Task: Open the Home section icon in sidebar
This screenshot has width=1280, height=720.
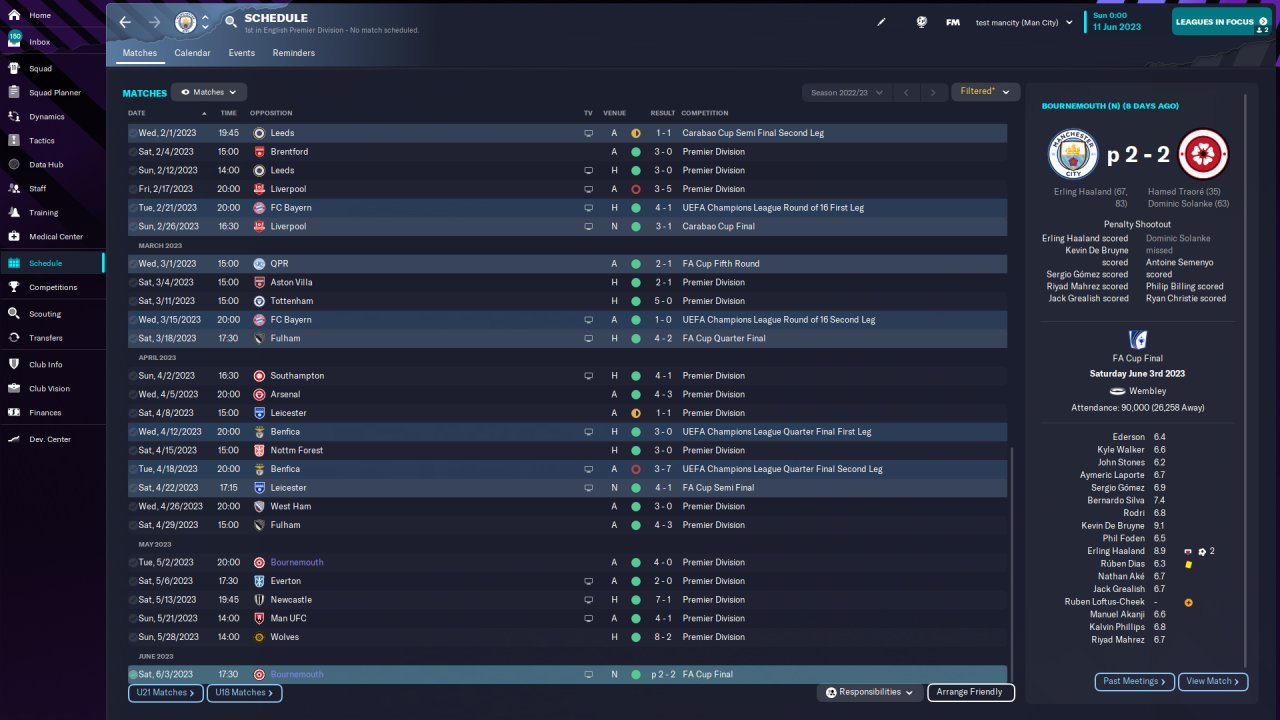Action: (14, 16)
